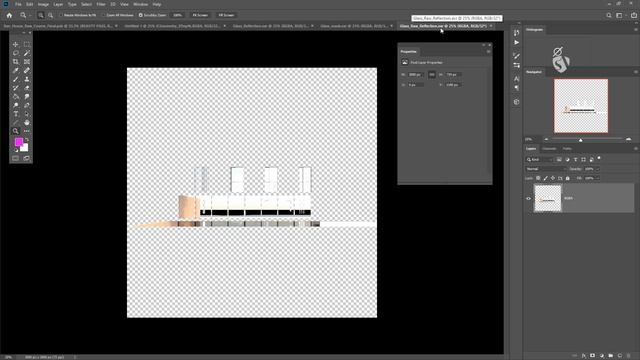Hide the RGBA layer with eye icon

point(529,198)
